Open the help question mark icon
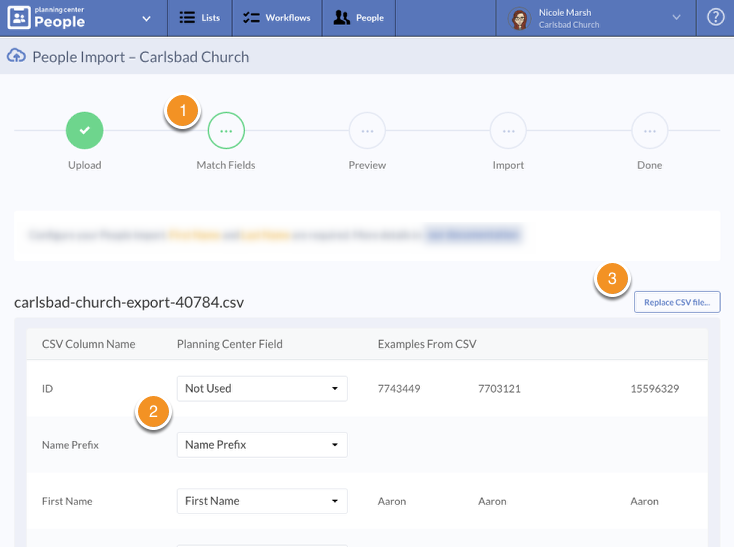The height and width of the screenshot is (547, 734). coord(715,18)
